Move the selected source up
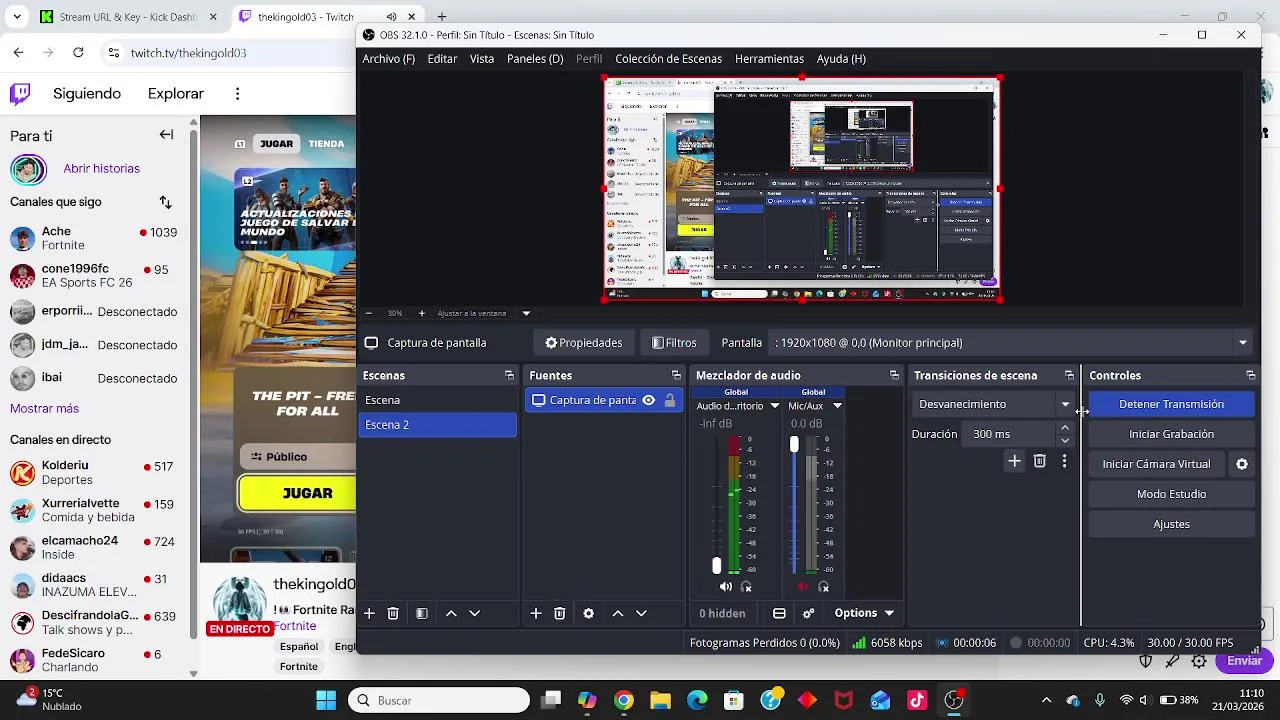 click(x=618, y=613)
